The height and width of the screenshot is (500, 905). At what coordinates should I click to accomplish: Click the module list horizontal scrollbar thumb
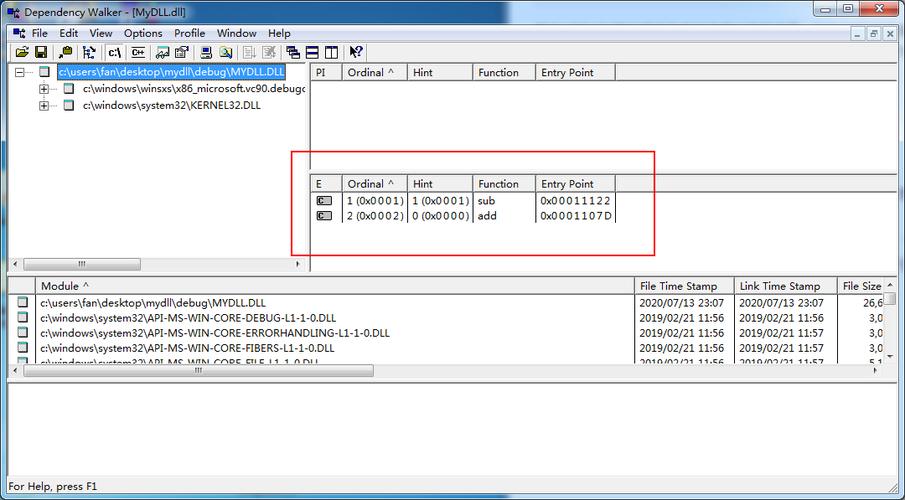coord(199,371)
